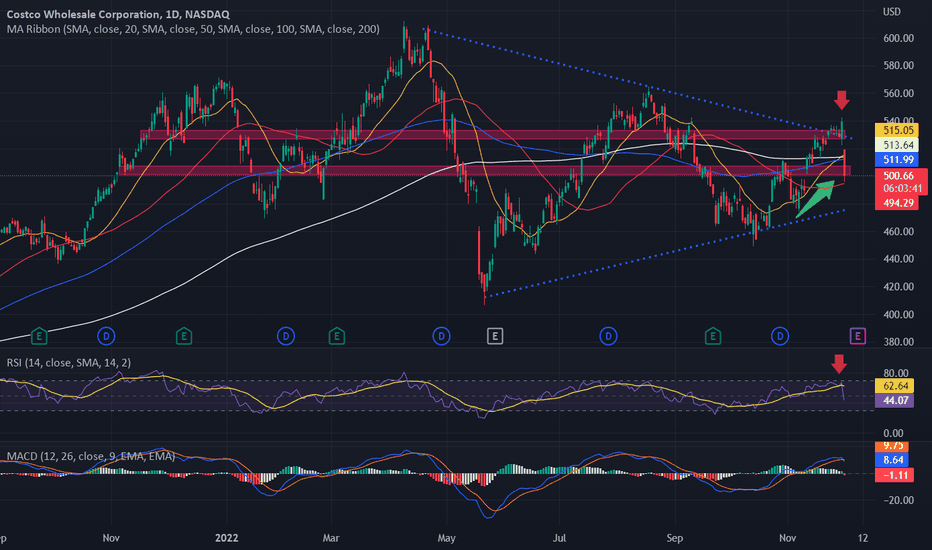Click the 12 date label on the time axis
This screenshot has height=550, width=932.
point(862,538)
